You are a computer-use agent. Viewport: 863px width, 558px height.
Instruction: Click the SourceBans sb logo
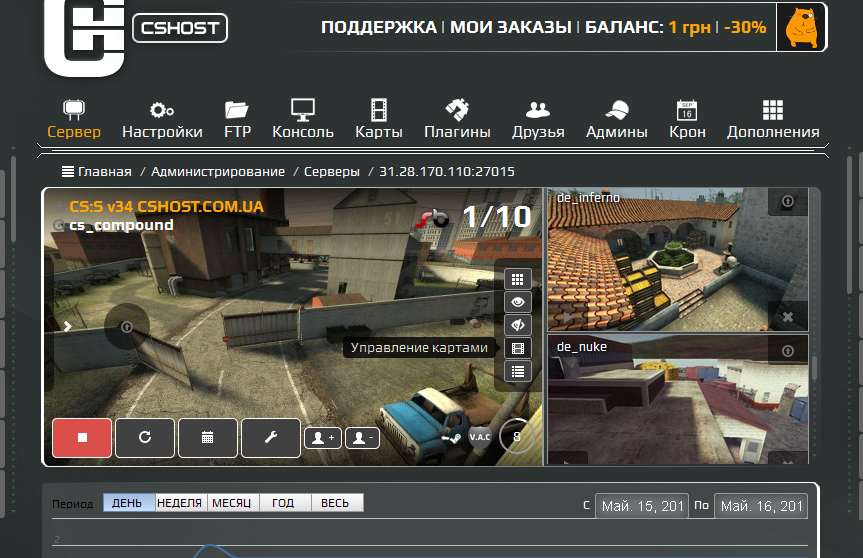pyautogui.click(x=432, y=219)
